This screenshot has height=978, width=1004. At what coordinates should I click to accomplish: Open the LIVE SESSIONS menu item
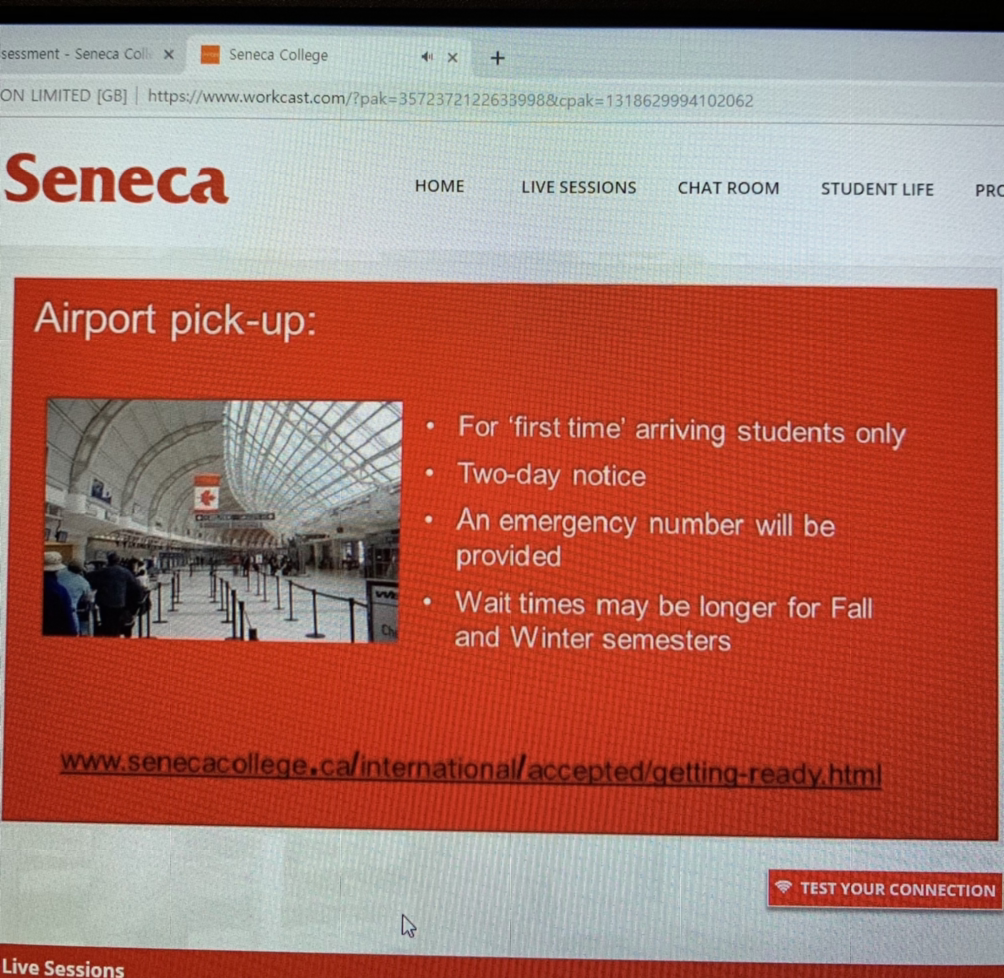click(x=578, y=187)
